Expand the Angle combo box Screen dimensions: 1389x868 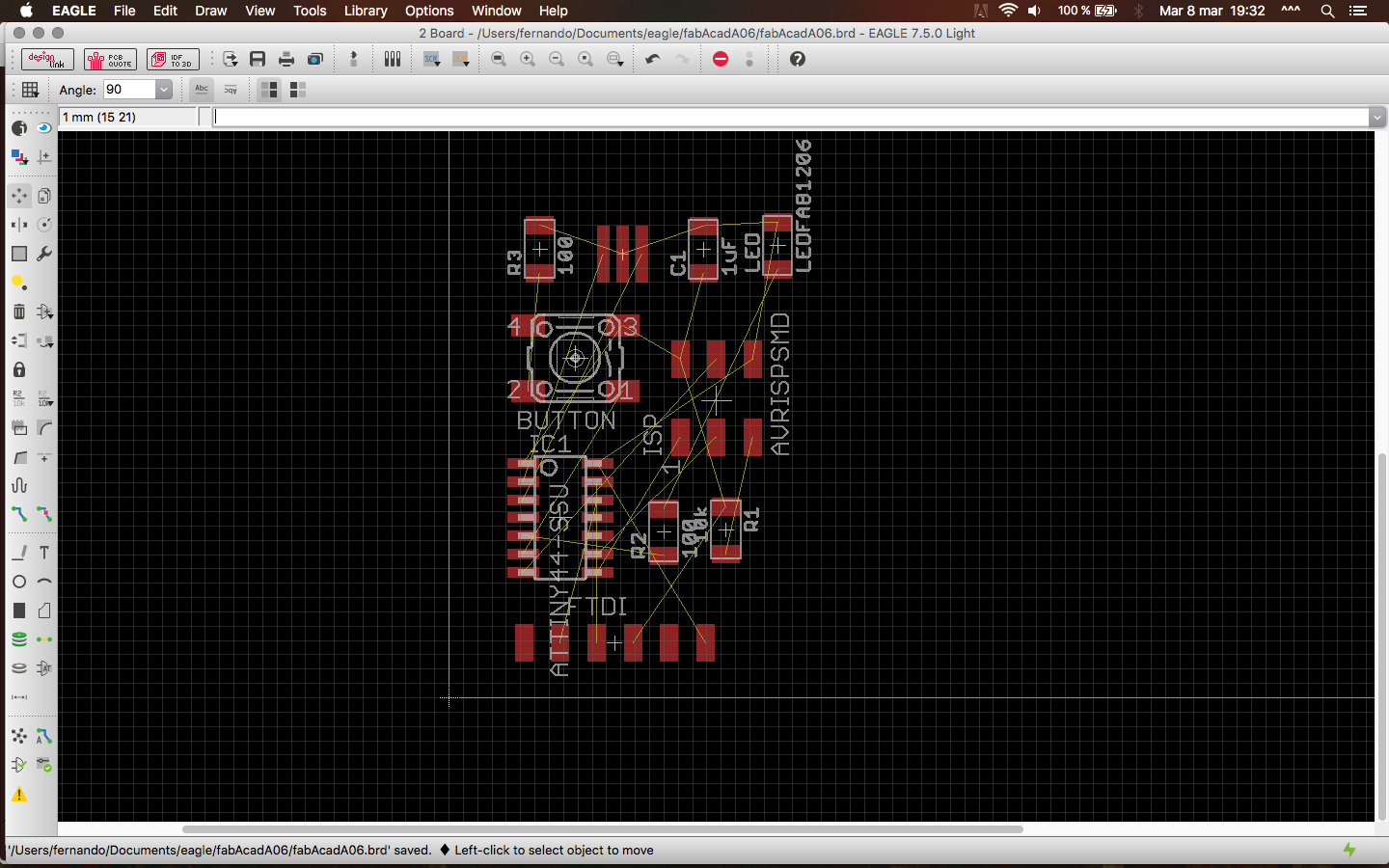(164, 90)
